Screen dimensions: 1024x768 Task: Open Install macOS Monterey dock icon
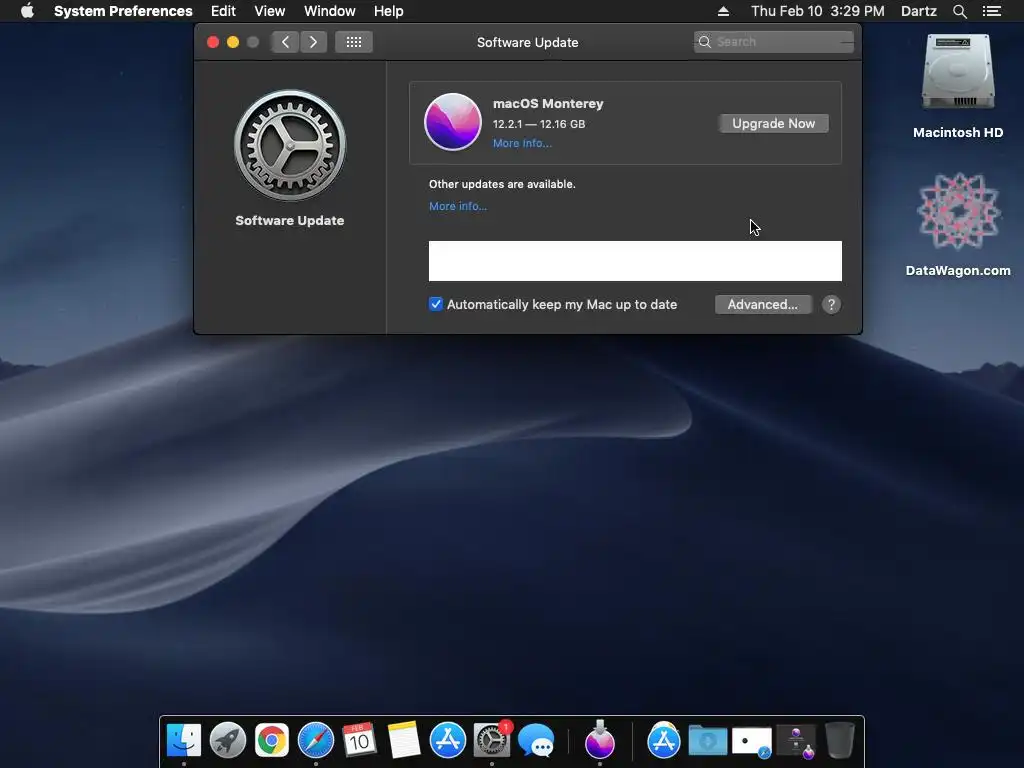(600, 740)
